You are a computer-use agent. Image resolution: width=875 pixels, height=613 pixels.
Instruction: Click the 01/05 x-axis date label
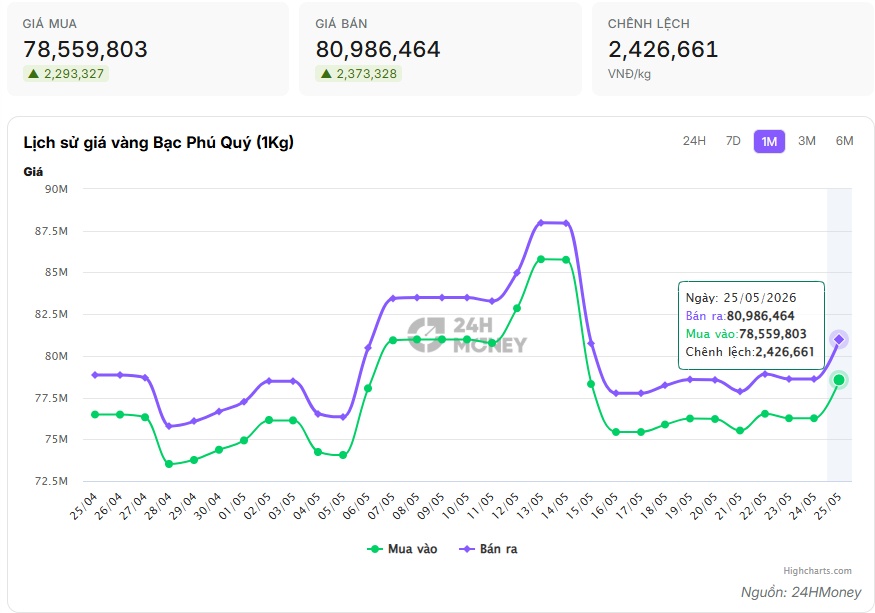232,506
